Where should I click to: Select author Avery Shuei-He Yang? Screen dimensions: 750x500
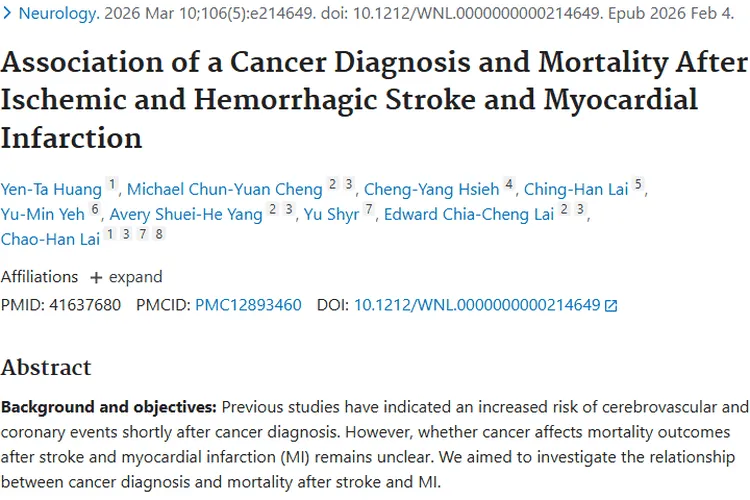coord(186,213)
